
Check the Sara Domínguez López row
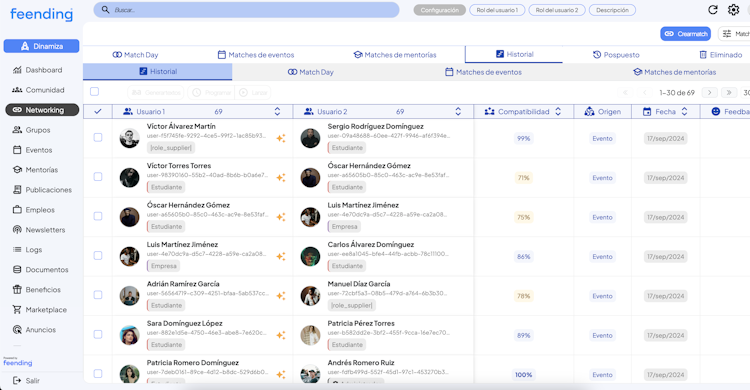coord(98,334)
